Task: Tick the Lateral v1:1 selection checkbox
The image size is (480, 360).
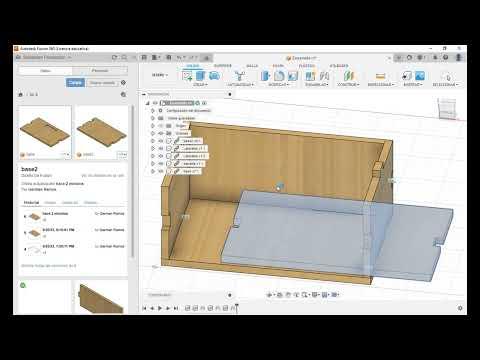Action: point(169,148)
